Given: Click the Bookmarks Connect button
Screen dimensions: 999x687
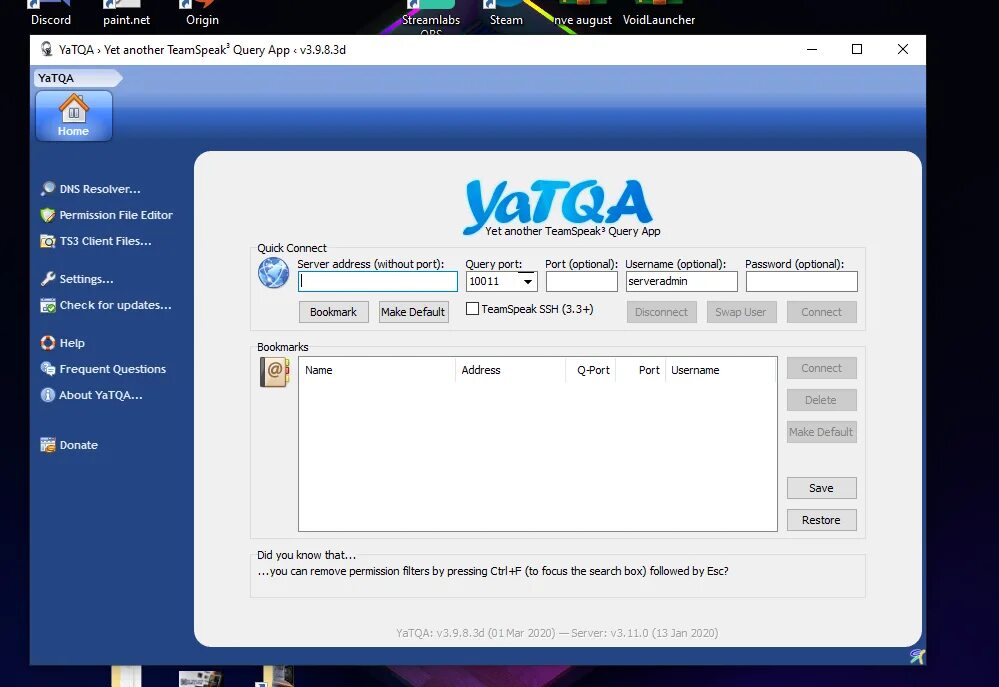Looking at the screenshot, I should coord(821,368).
